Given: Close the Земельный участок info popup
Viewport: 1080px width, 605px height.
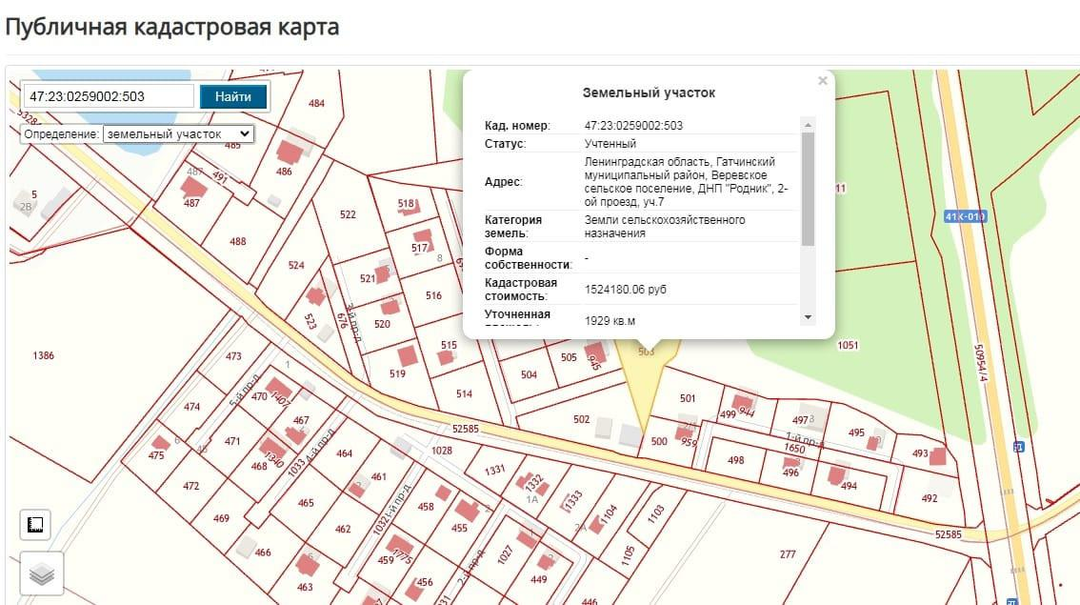Looking at the screenshot, I should point(822,81).
